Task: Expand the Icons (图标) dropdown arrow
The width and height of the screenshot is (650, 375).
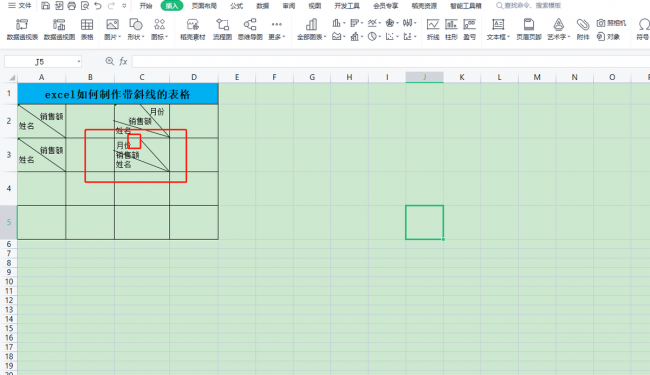Action: coord(167,37)
